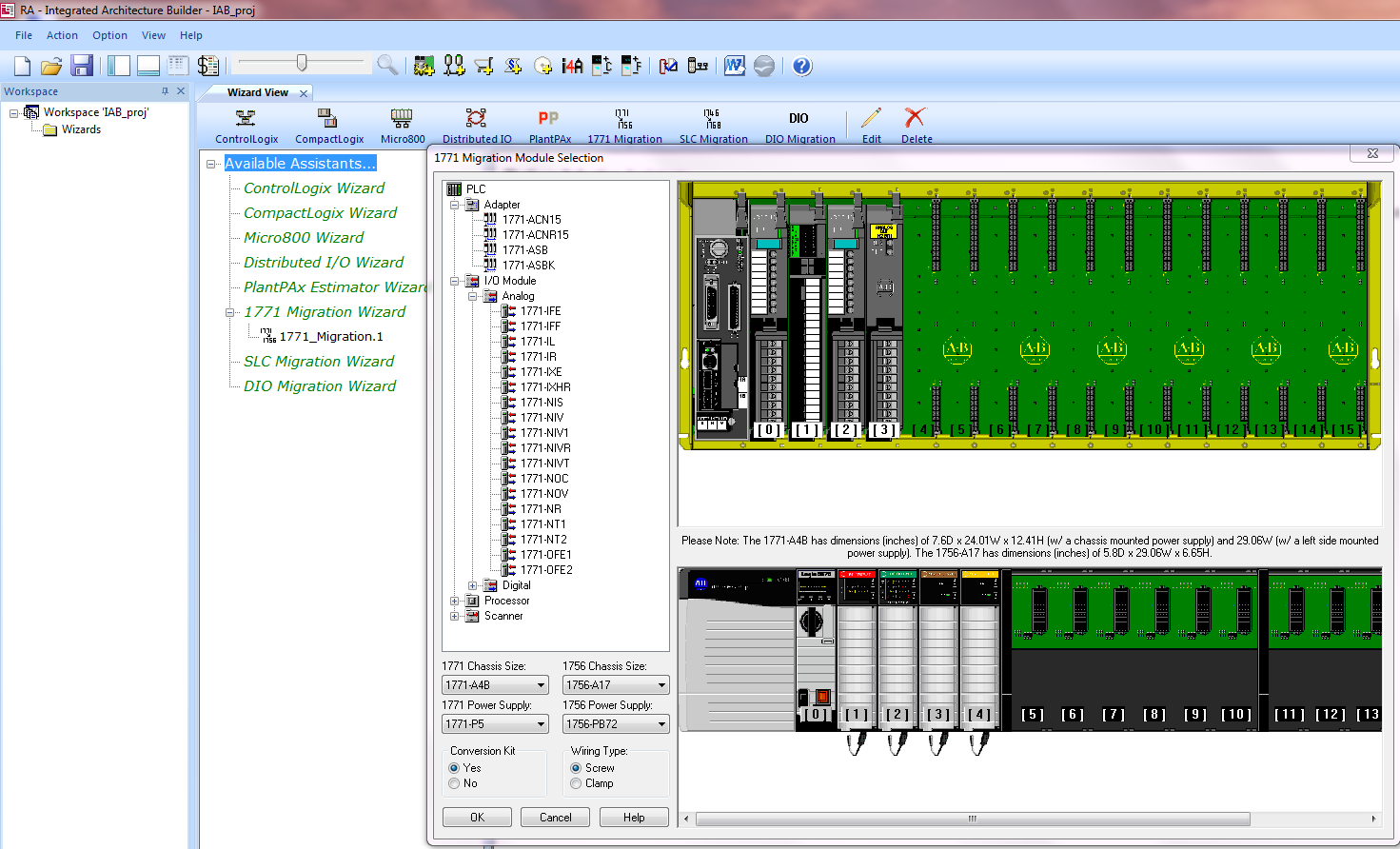Switch to the Wizard View tab
The image size is (1400, 849).
[x=257, y=92]
